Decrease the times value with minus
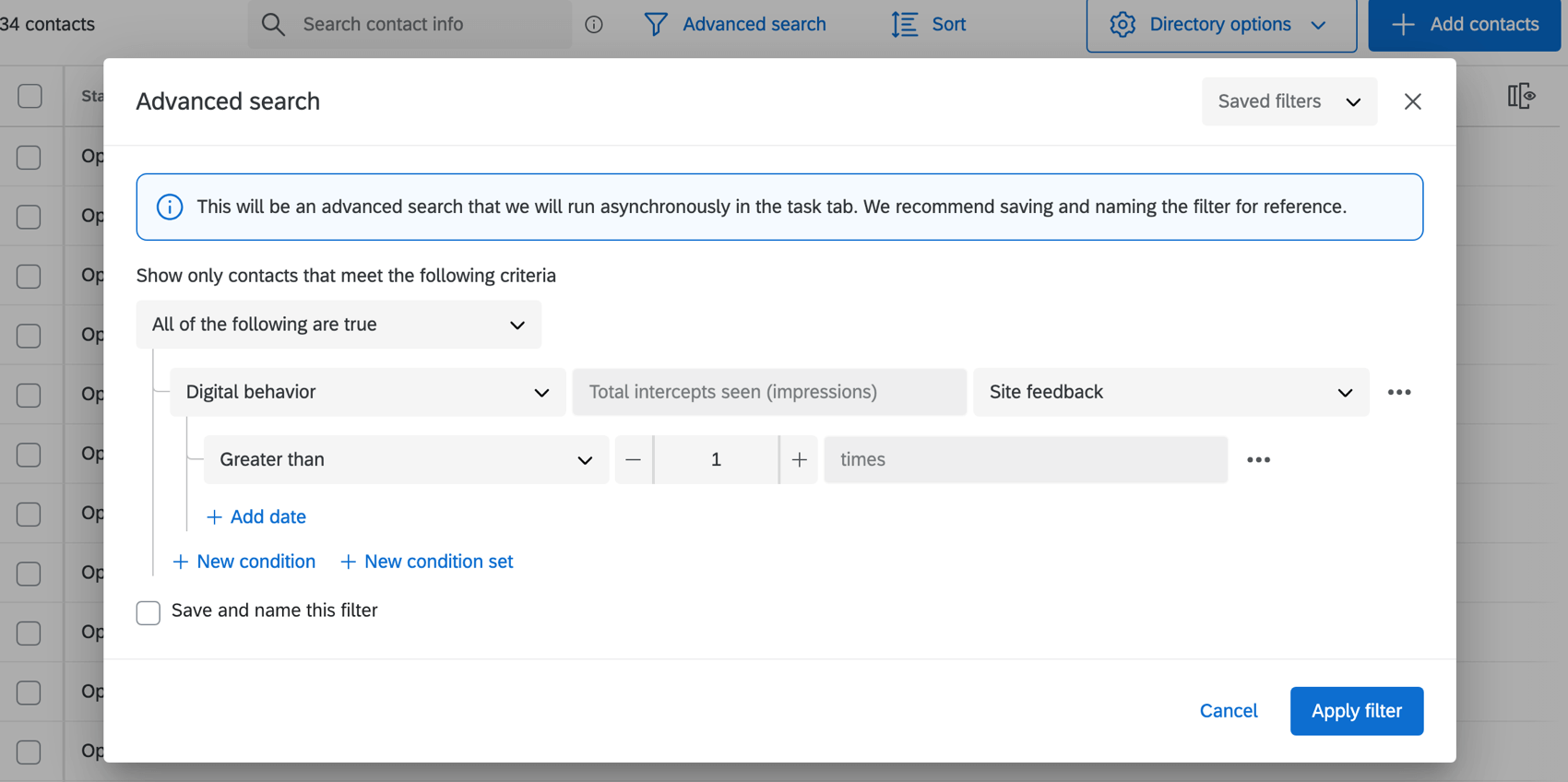The width and height of the screenshot is (1568, 782). coord(633,459)
